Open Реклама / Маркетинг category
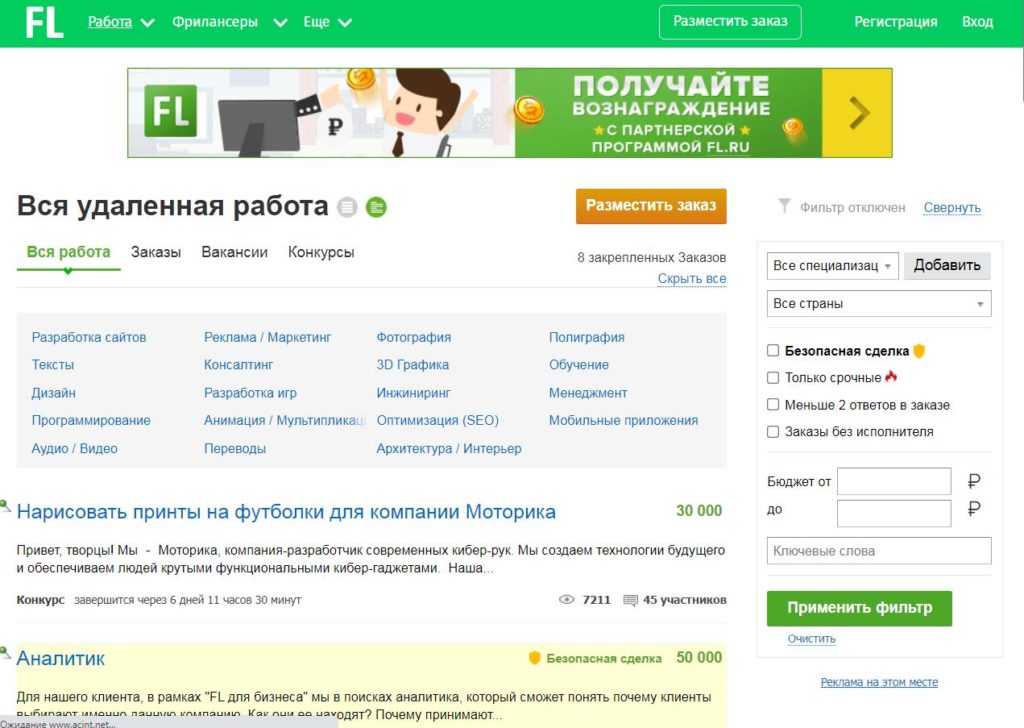This screenshot has height=728, width=1024. 268,338
